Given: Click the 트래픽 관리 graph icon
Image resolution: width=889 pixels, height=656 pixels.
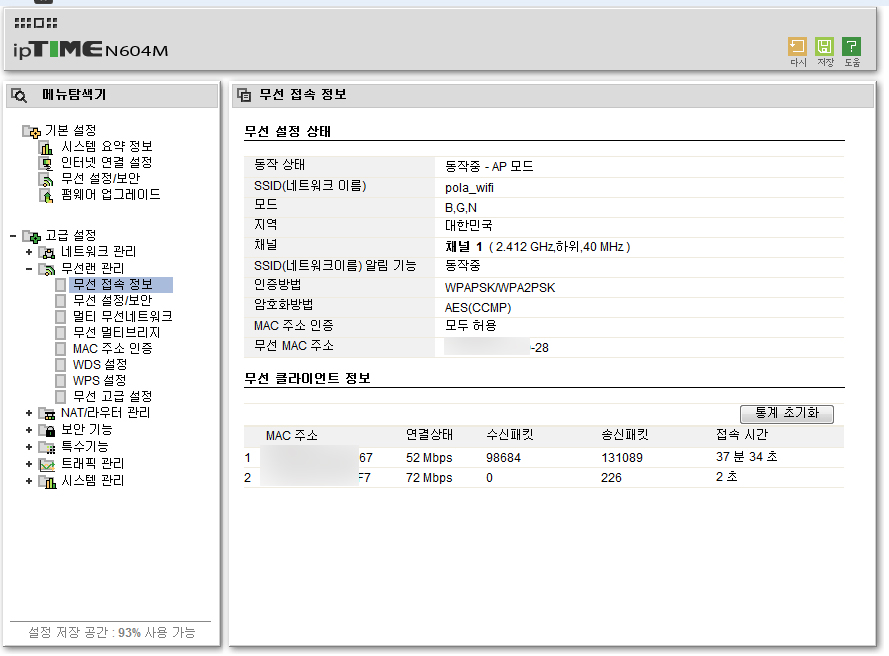Looking at the screenshot, I should [46, 464].
